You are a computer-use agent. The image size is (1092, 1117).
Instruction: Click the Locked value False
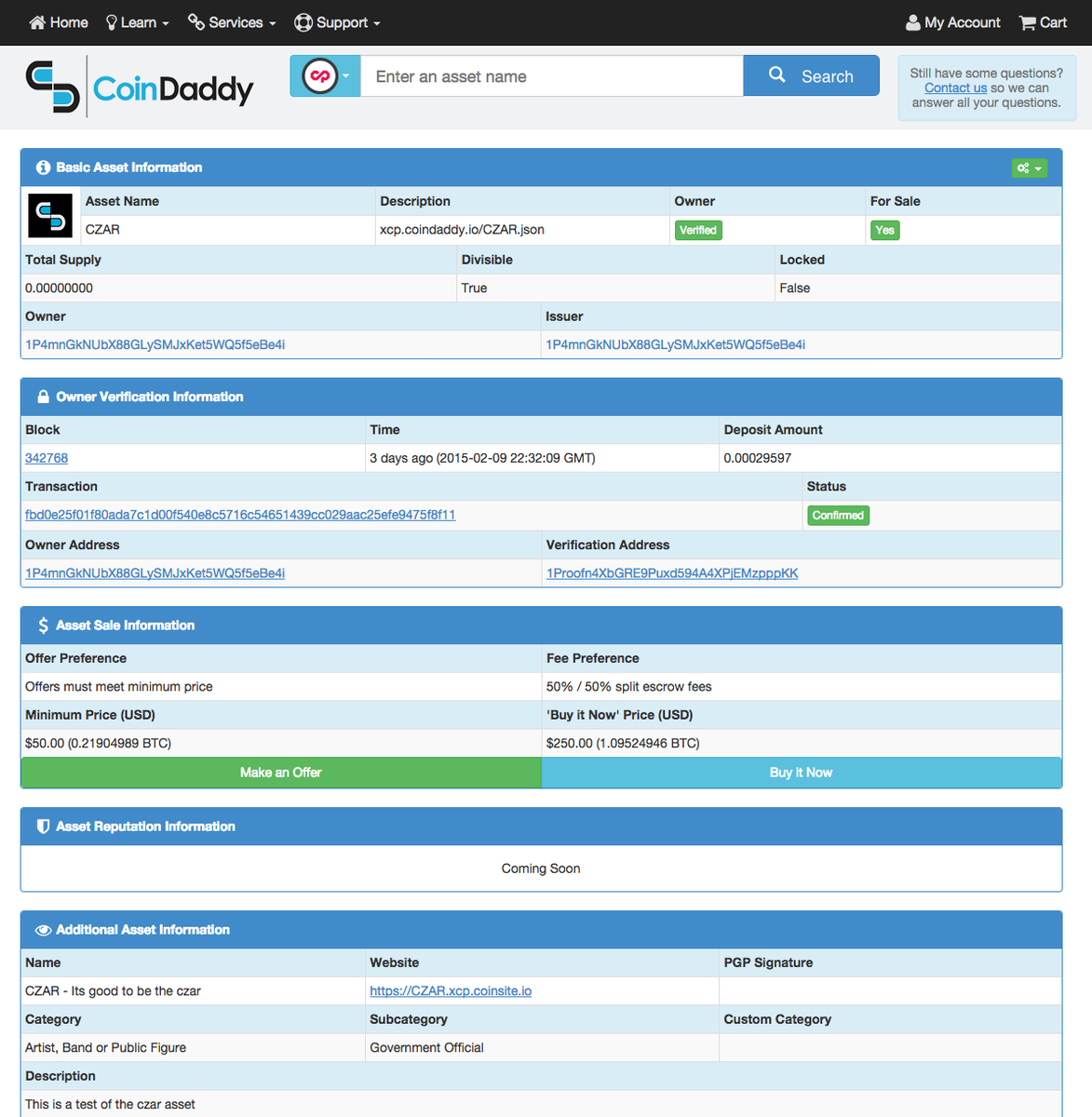tap(795, 289)
